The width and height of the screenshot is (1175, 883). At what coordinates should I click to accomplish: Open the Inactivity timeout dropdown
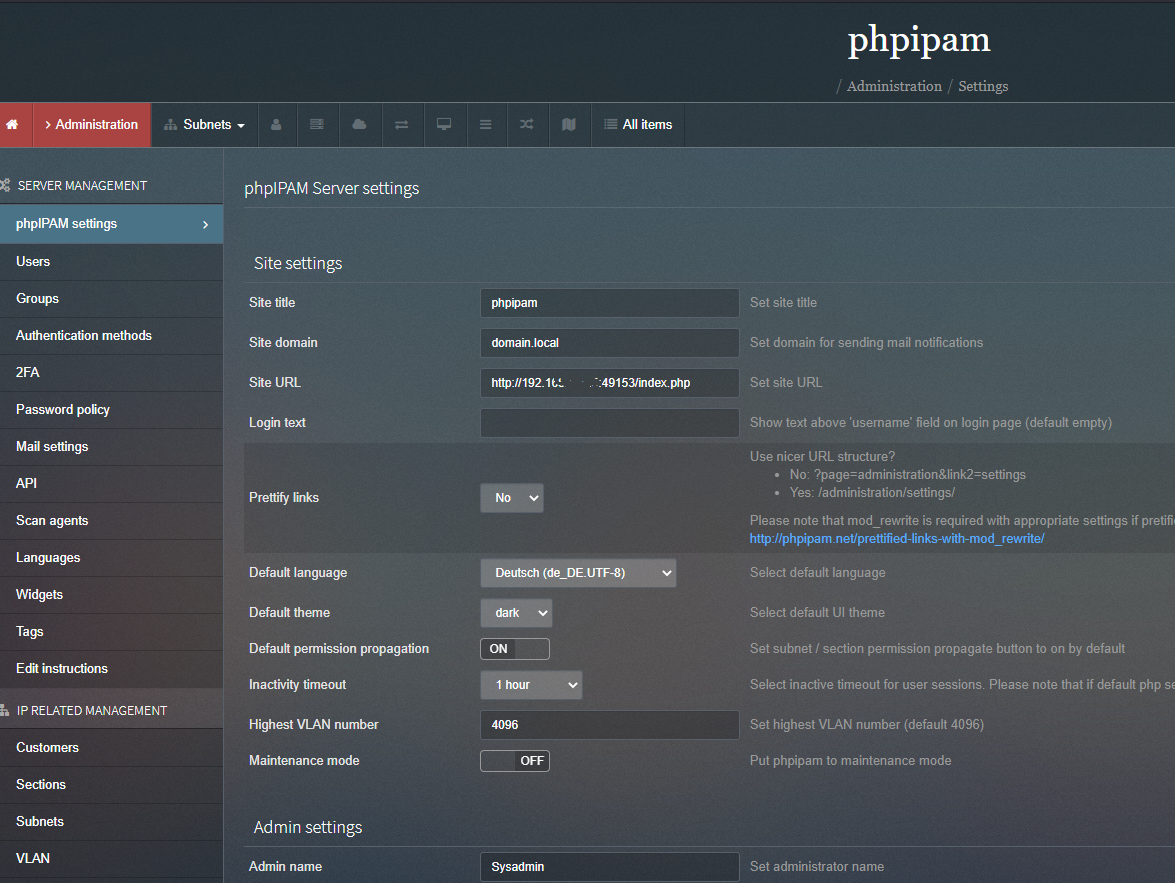pos(531,685)
